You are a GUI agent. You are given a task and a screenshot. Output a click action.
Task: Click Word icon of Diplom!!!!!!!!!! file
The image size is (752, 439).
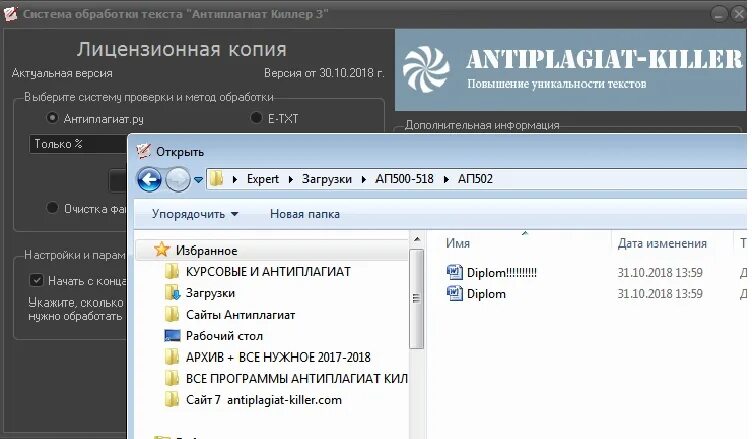tap(454, 272)
